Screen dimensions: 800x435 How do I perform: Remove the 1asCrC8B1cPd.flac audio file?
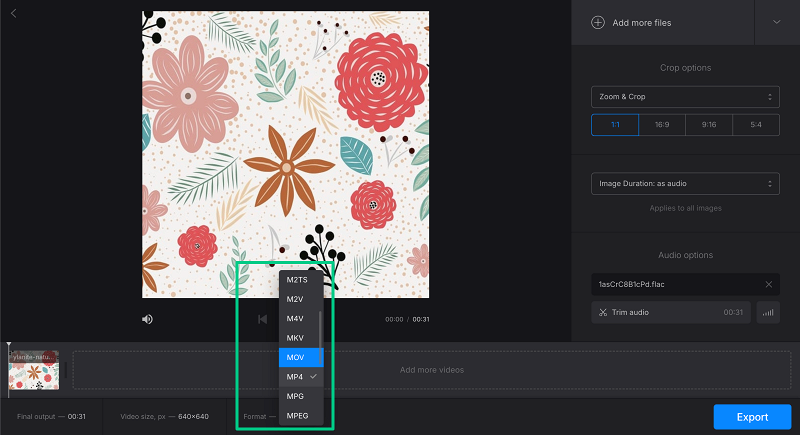coord(769,285)
